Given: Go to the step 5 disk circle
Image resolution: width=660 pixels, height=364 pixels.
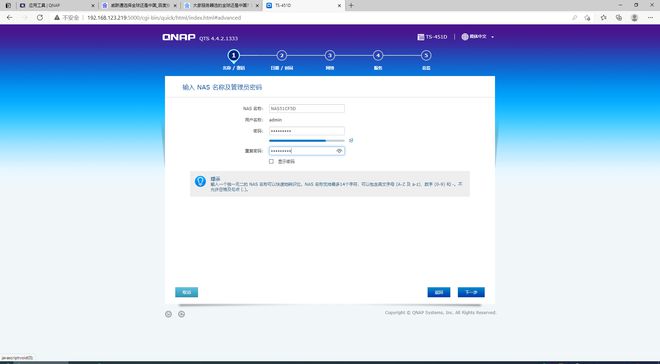Looking at the screenshot, I should tap(426, 56).
